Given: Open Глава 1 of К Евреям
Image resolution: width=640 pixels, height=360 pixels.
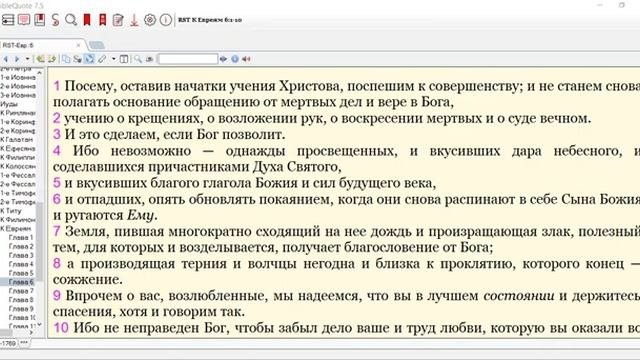Looking at the screenshot, I should pyautogui.click(x=21, y=238).
